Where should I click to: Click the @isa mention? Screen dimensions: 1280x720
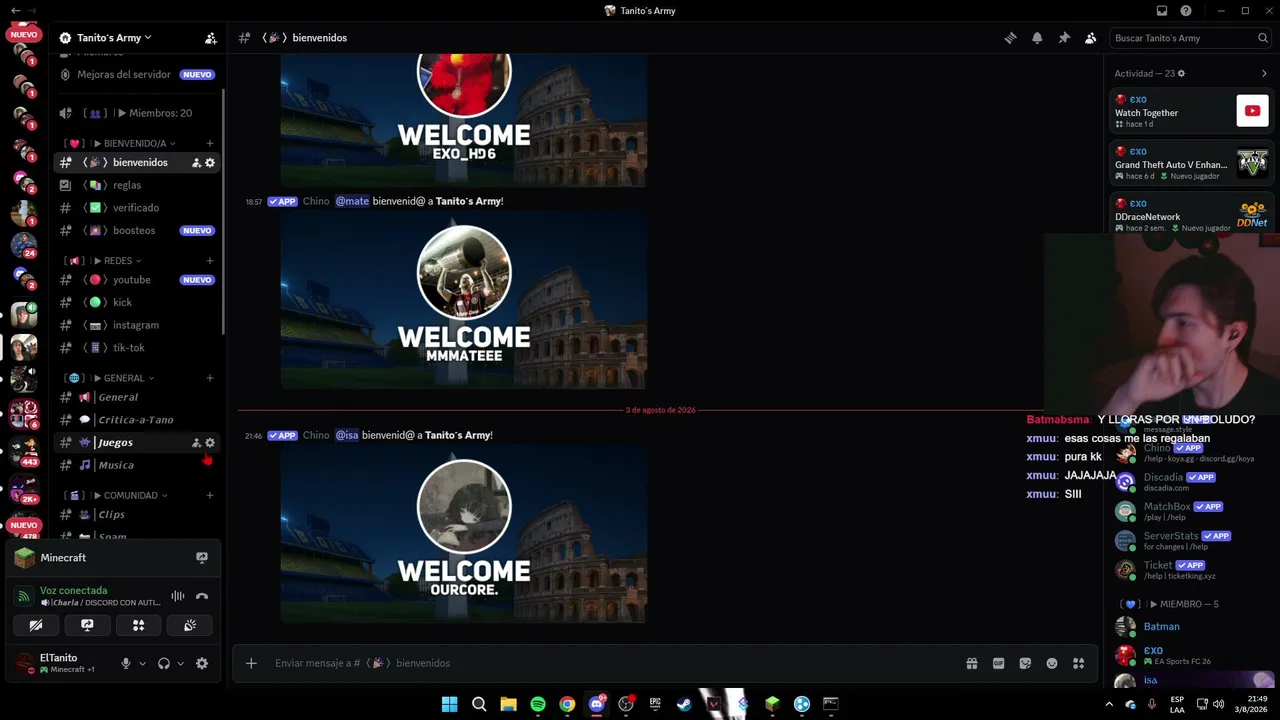click(x=347, y=435)
